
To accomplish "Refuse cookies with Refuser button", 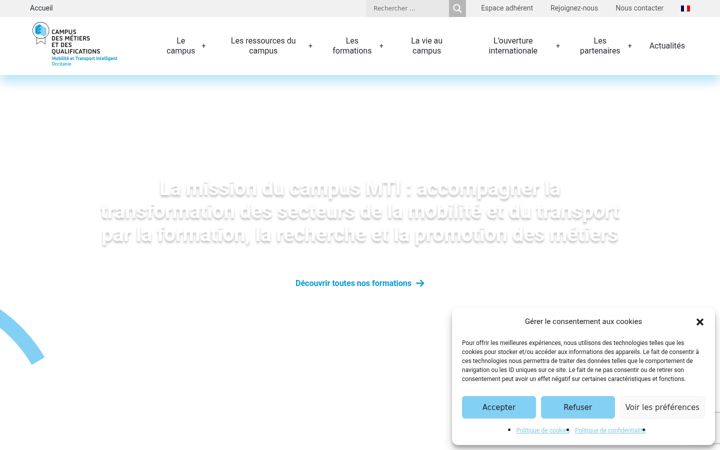I will (578, 407).
